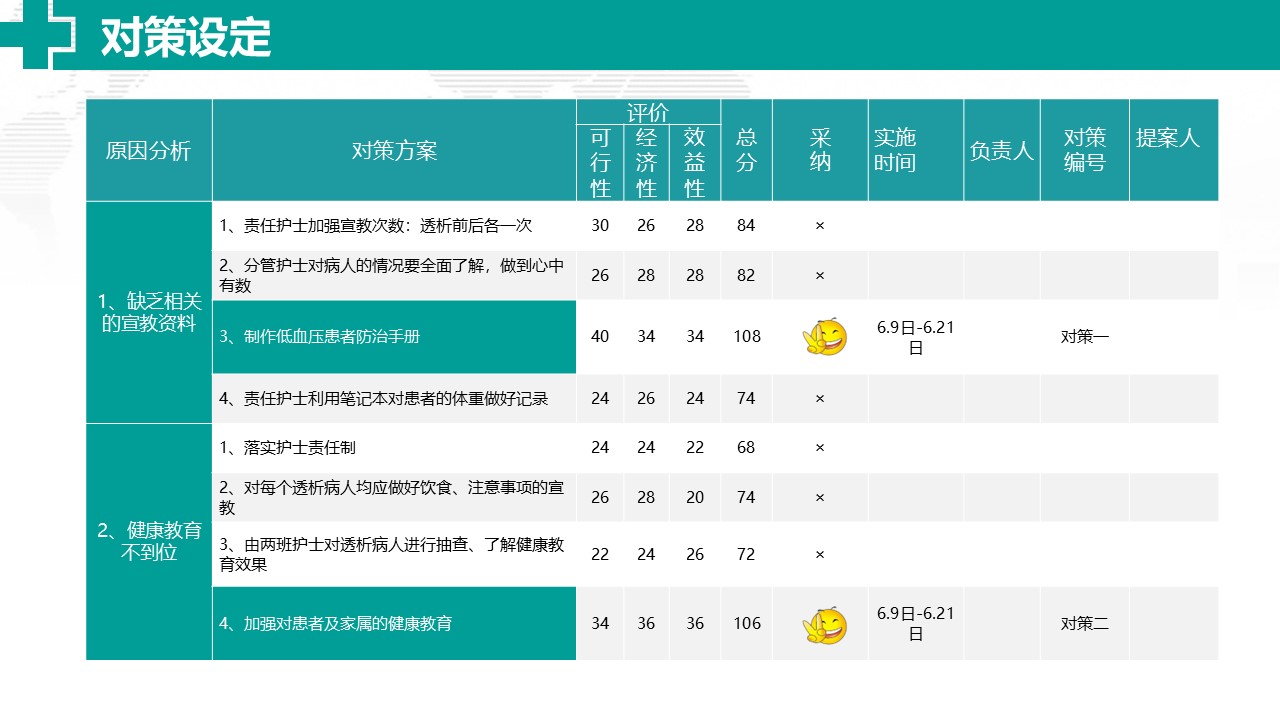Click the × mark in the 总分 72 row
1280x720 pixels.
820,555
